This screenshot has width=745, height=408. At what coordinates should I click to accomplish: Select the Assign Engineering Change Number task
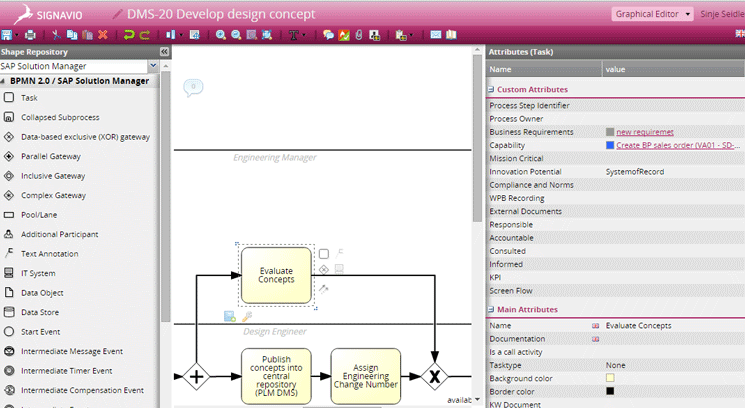pyautogui.click(x=366, y=376)
